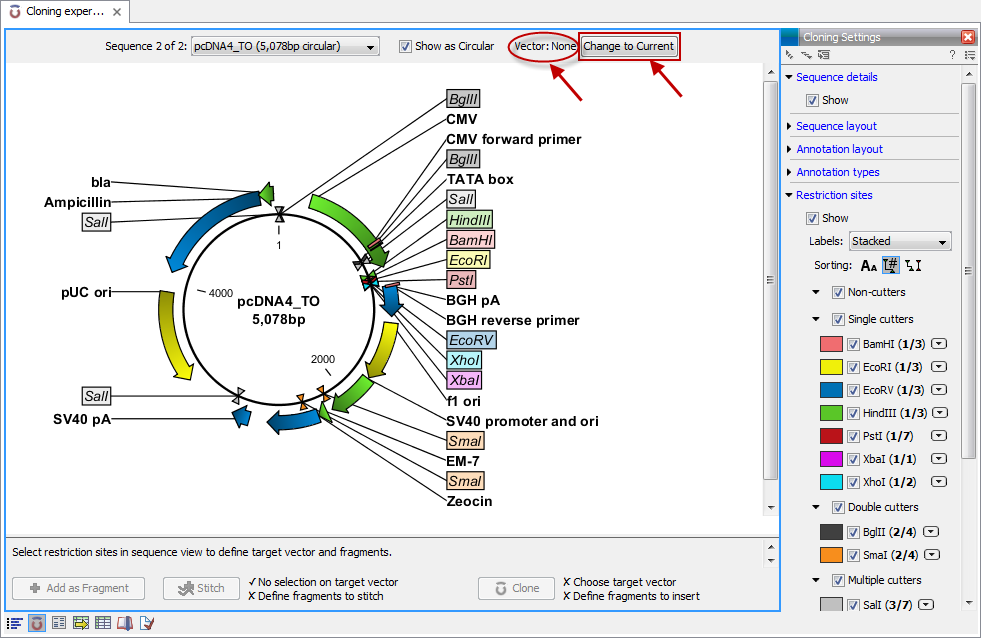
Task: Switch to circular sequence view icon
Action: point(37,623)
